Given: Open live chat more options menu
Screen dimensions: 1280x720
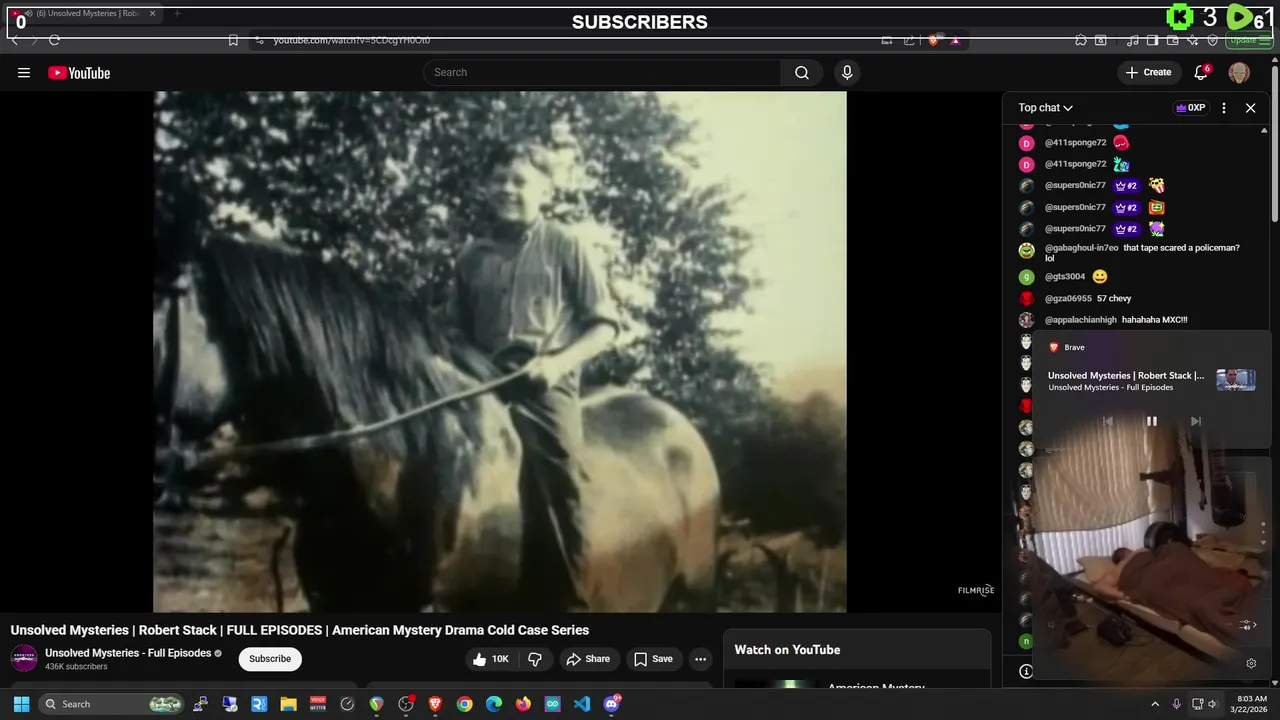Looking at the screenshot, I should point(1224,108).
